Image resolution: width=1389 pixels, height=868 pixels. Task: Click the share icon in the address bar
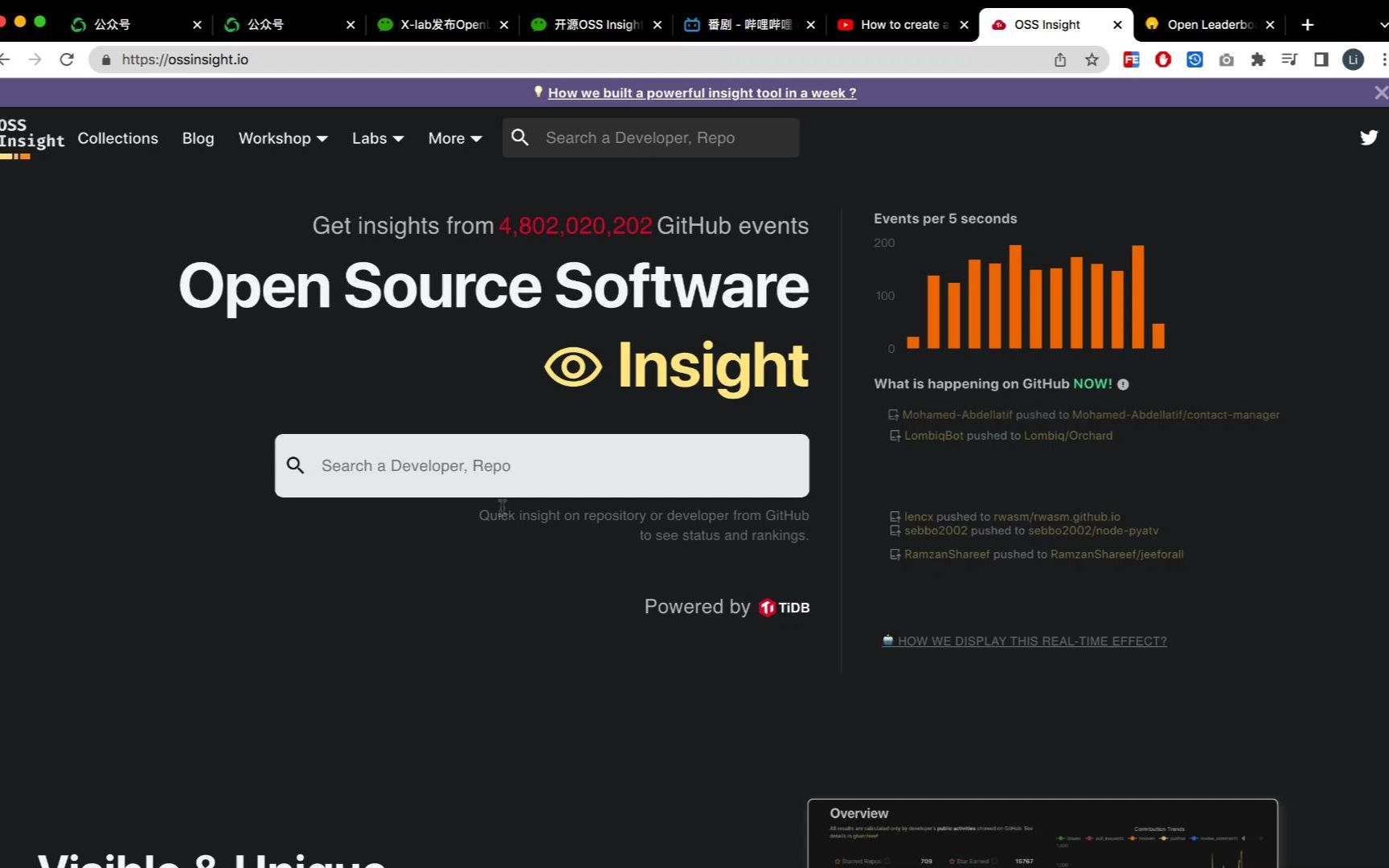click(x=1060, y=59)
